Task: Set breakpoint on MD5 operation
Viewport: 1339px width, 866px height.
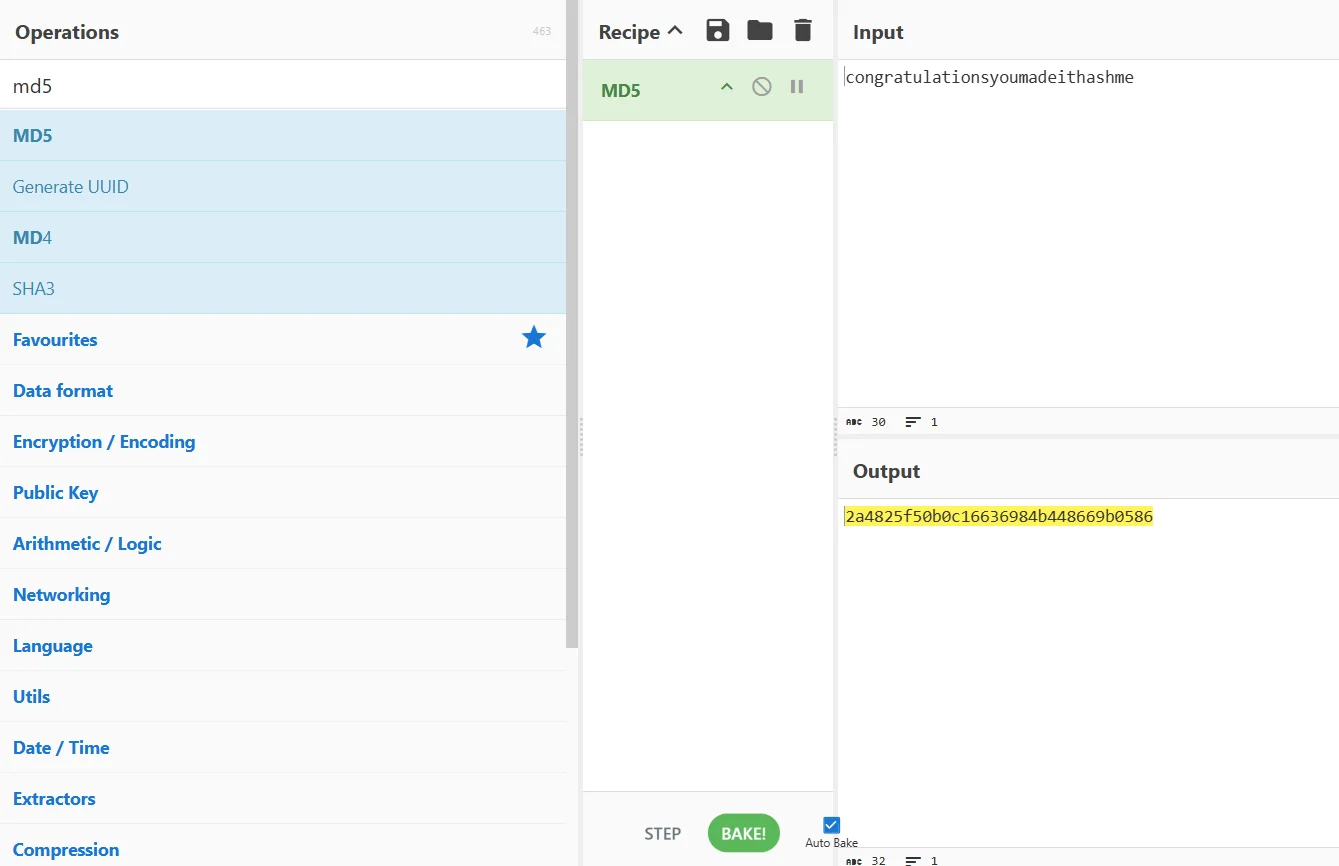Action: click(797, 87)
